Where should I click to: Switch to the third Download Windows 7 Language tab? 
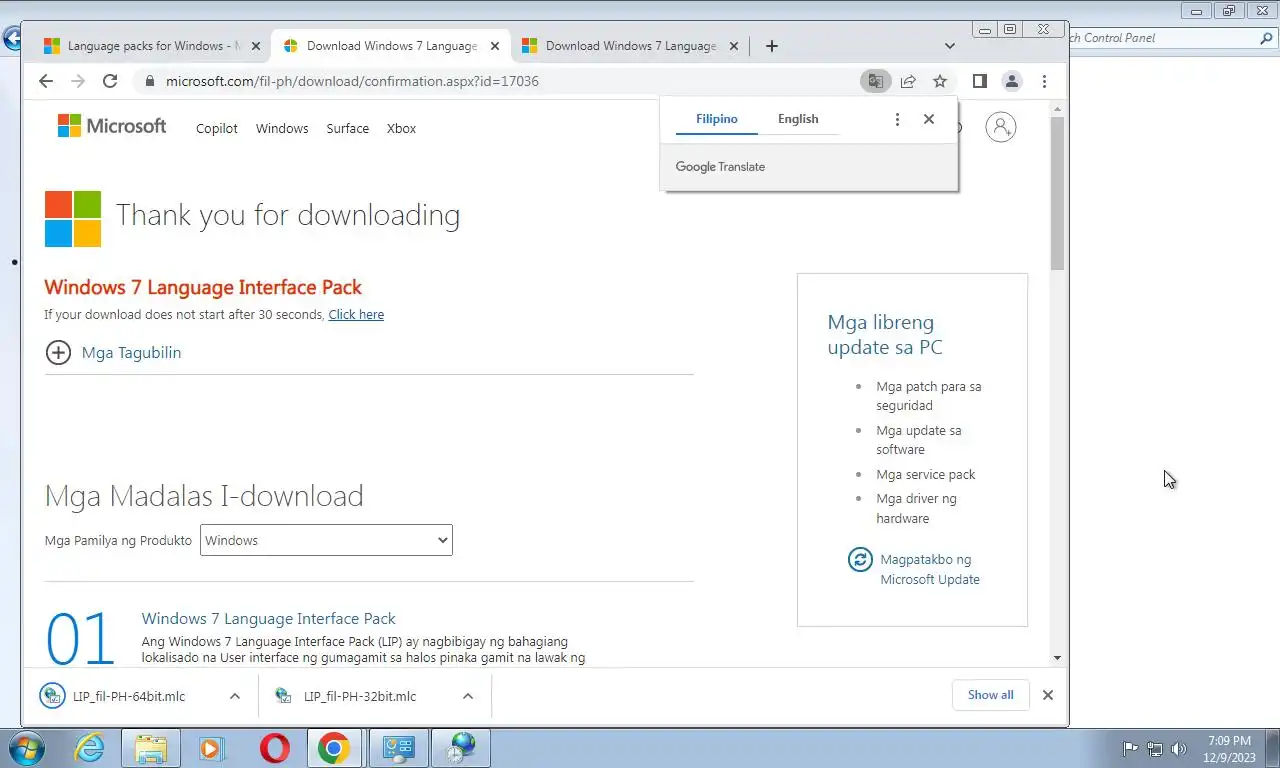(x=629, y=46)
